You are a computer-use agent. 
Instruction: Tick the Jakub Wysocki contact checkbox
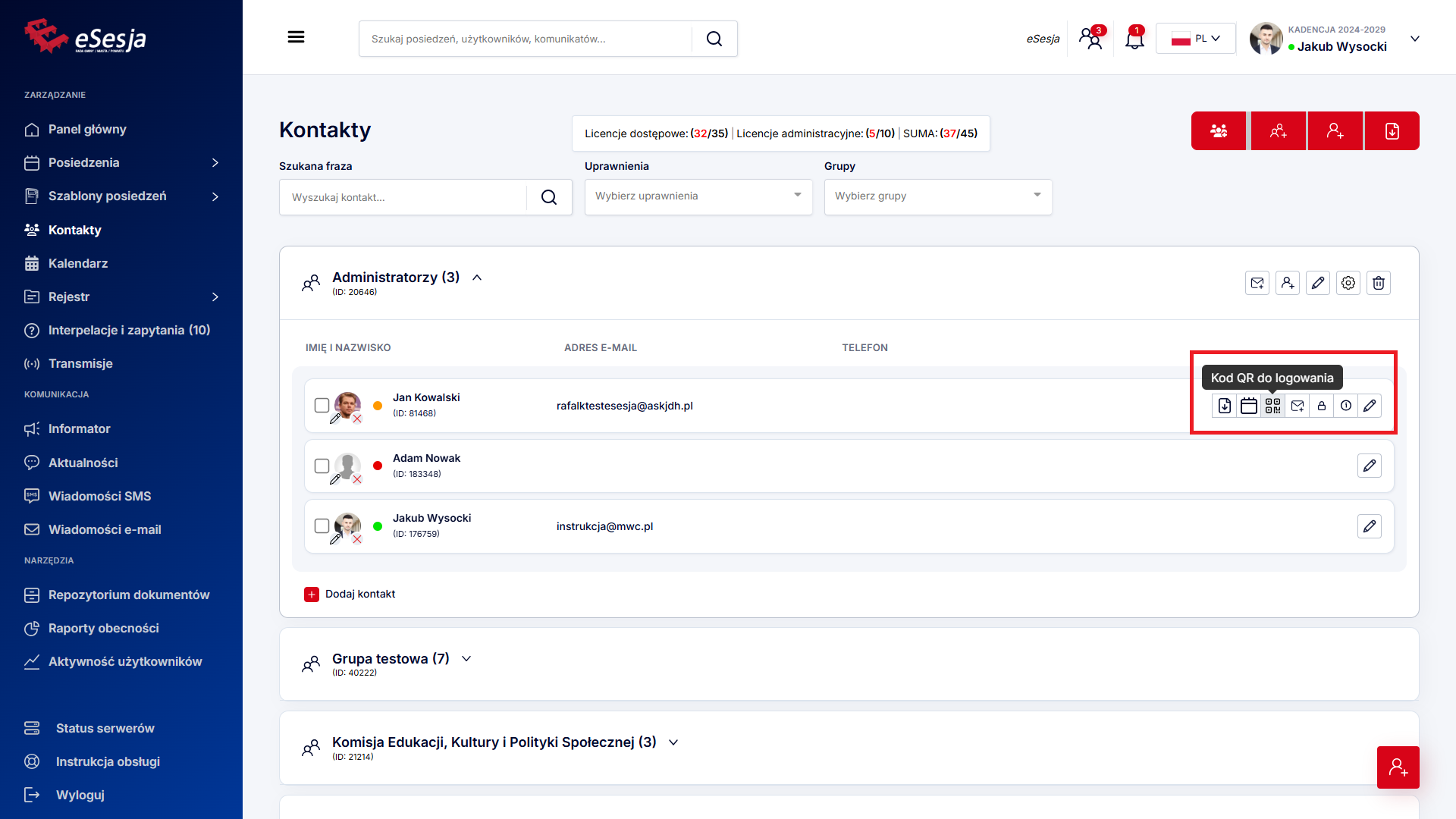322,526
